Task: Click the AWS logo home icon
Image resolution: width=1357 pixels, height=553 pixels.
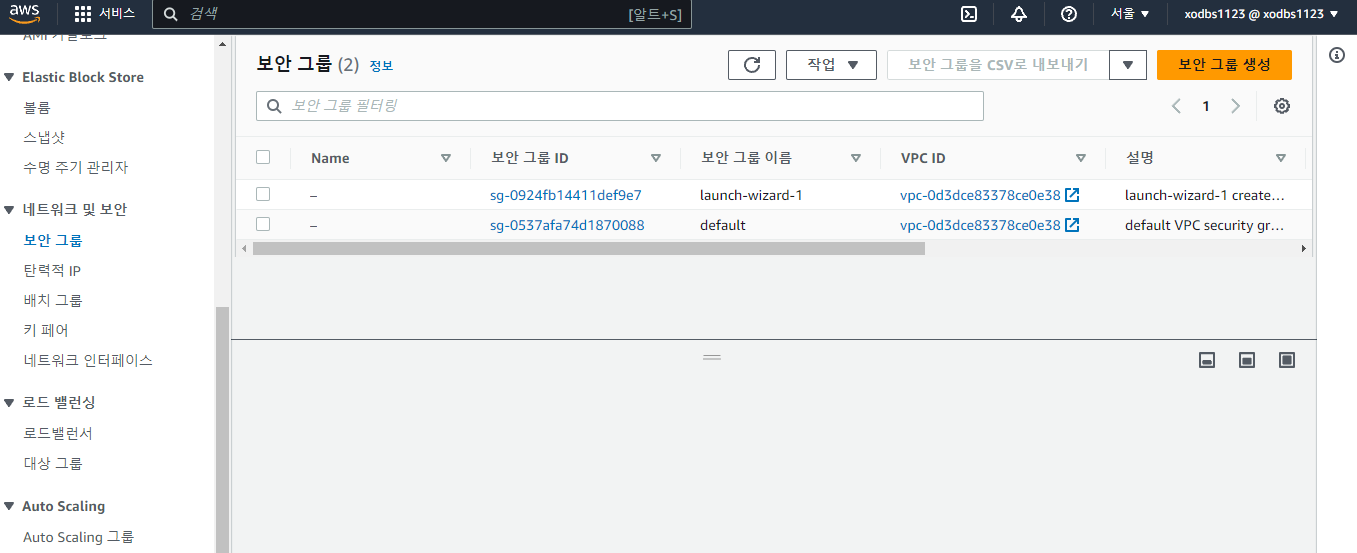Action: (x=25, y=14)
